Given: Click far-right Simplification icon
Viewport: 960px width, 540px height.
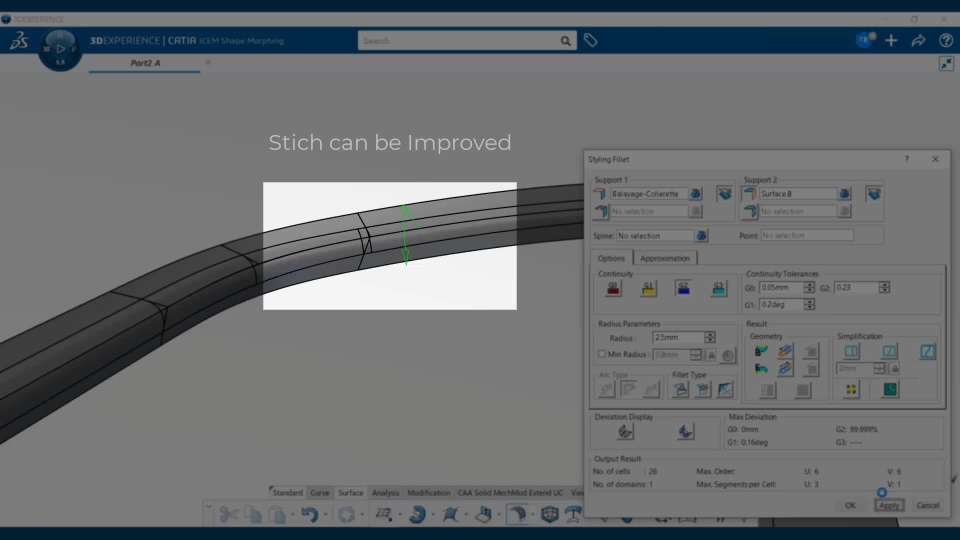Looking at the screenshot, I should (x=928, y=351).
